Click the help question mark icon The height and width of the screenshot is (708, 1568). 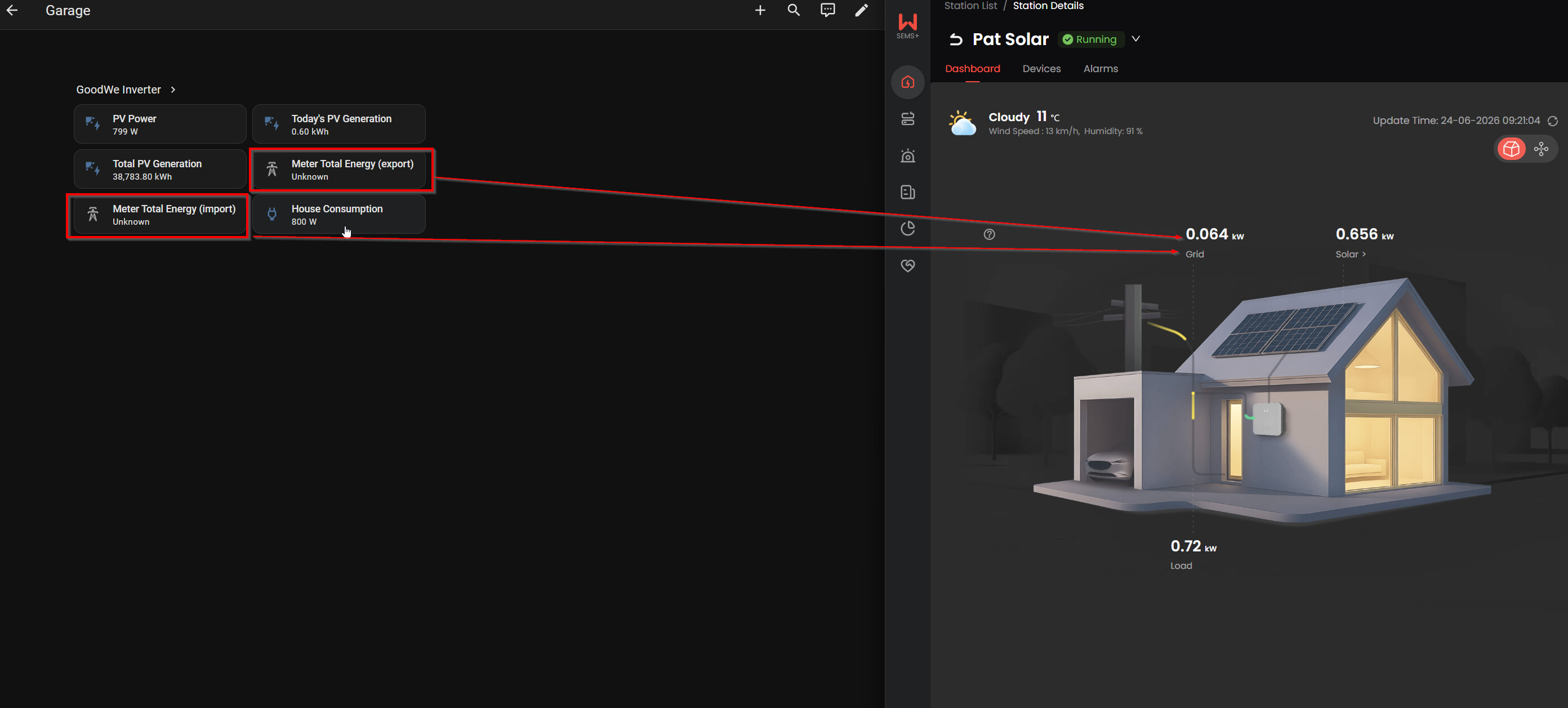click(x=989, y=234)
